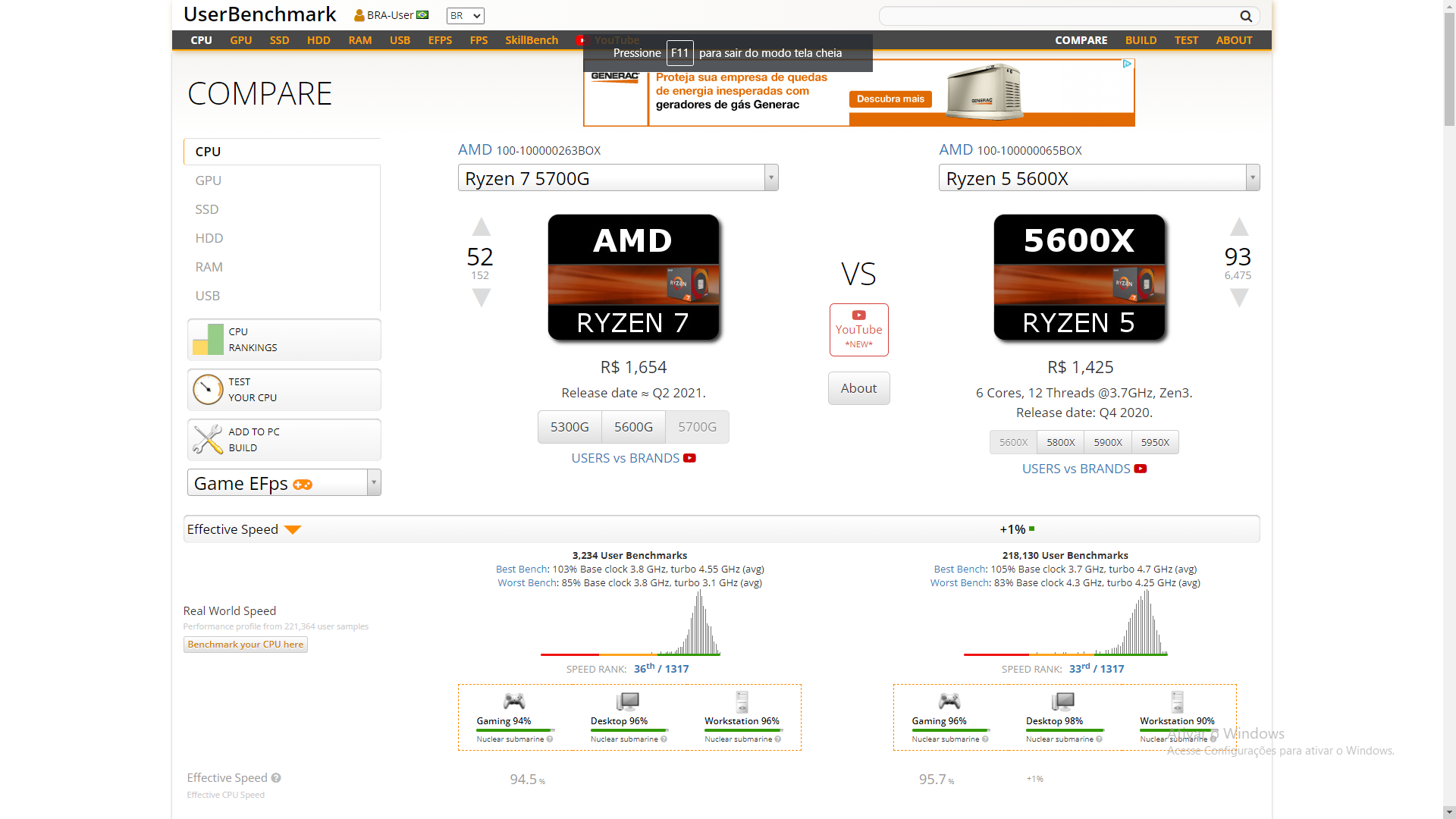
Task: Click the AMD Ryzen 7 product image
Action: tap(634, 278)
